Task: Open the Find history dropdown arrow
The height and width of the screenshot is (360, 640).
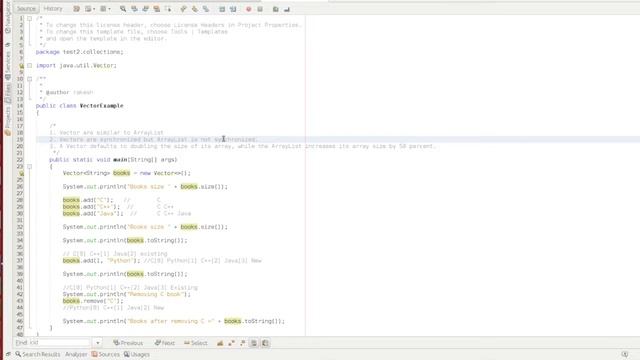Action: (98, 343)
